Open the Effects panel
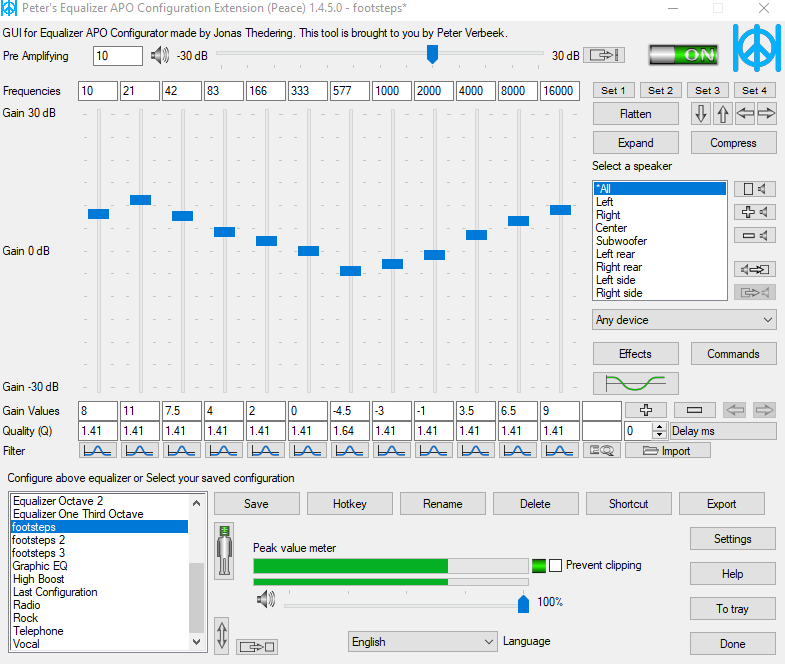This screenshot has height=664, width=785. (x=635, y=354)
